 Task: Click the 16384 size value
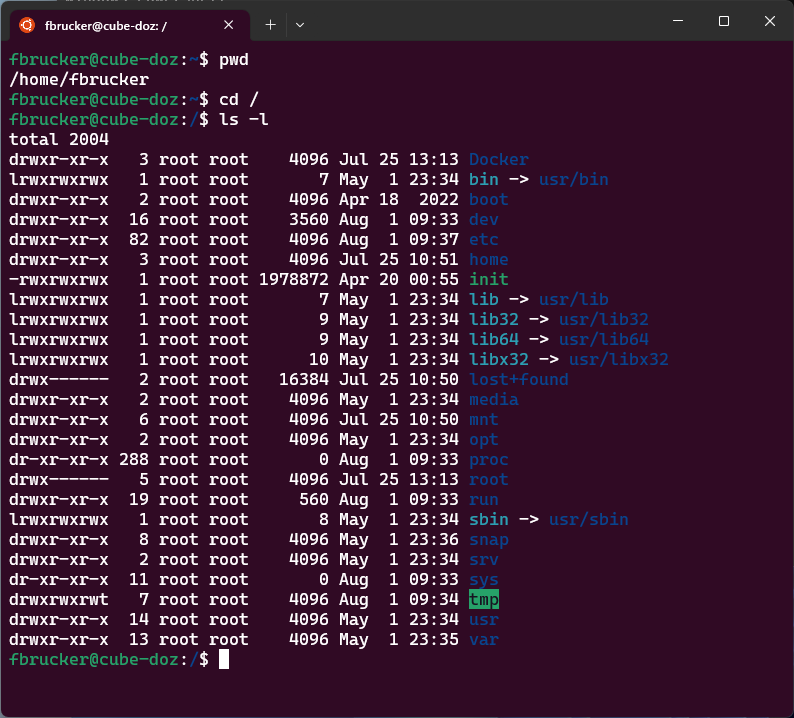pyautogui.click(x=304, y=379)
